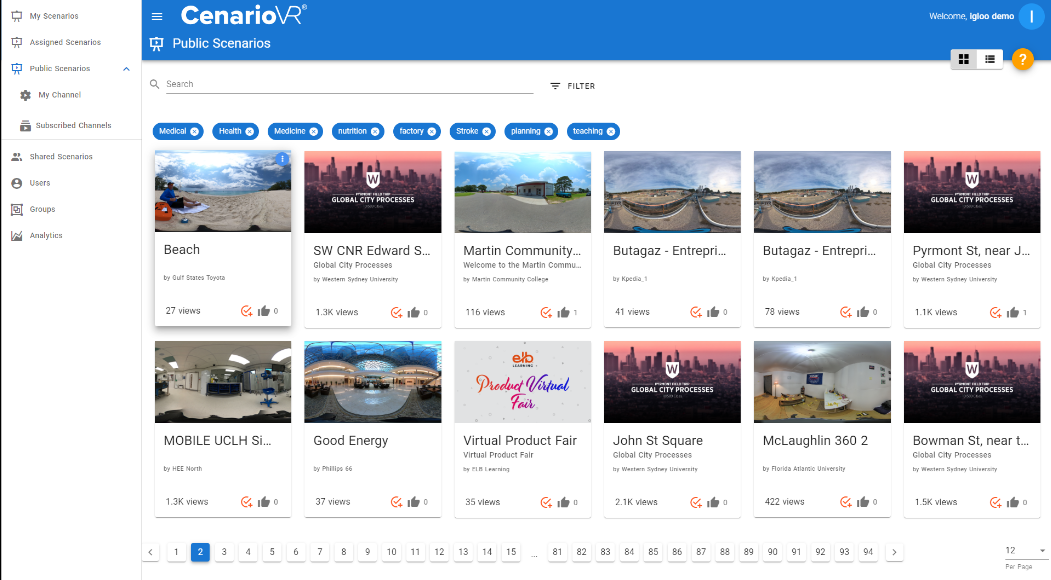Remove the Medical filter tag
This screenshot has width=1051, height=580.
195,131
